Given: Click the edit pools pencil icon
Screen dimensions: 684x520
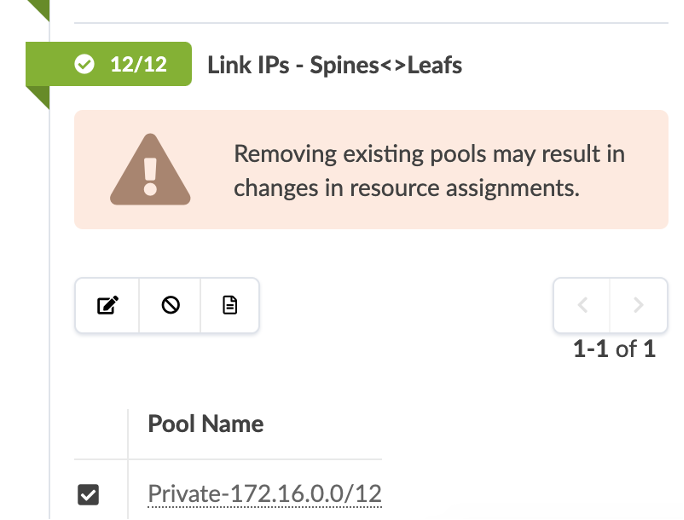Looking at the screenshot, I should click(x=107, y=306).
